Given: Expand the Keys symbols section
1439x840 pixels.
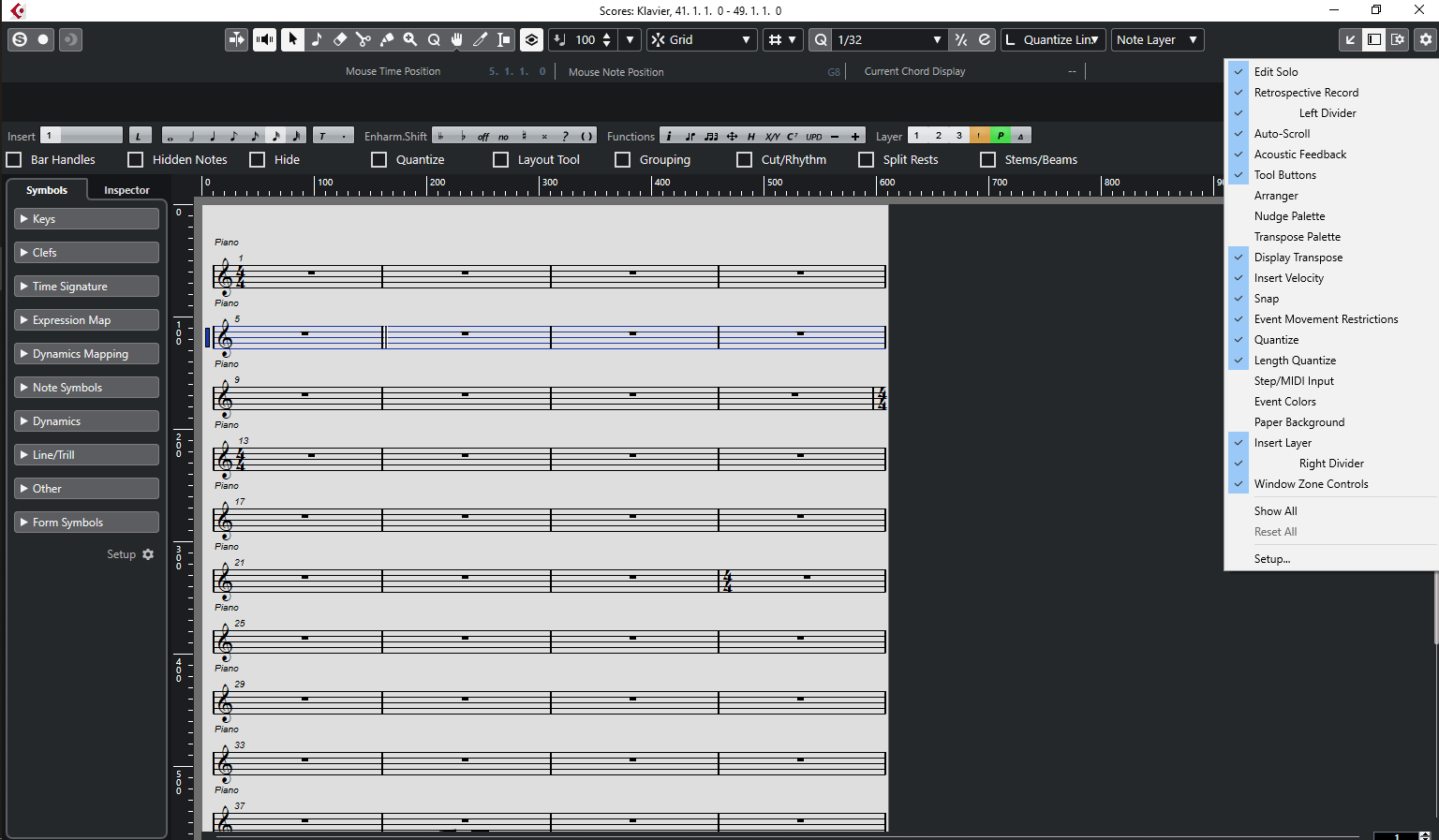Looking at the screenshot, I should (x=87, y=218).
